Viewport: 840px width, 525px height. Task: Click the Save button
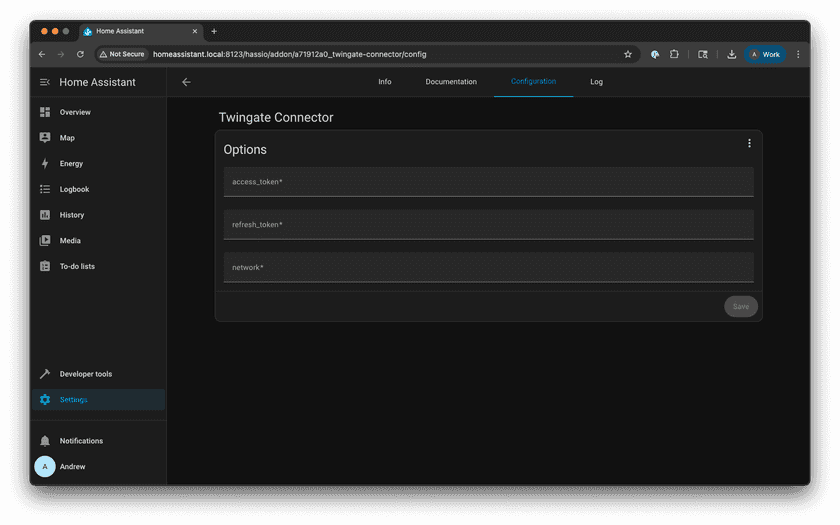(740, 306)
